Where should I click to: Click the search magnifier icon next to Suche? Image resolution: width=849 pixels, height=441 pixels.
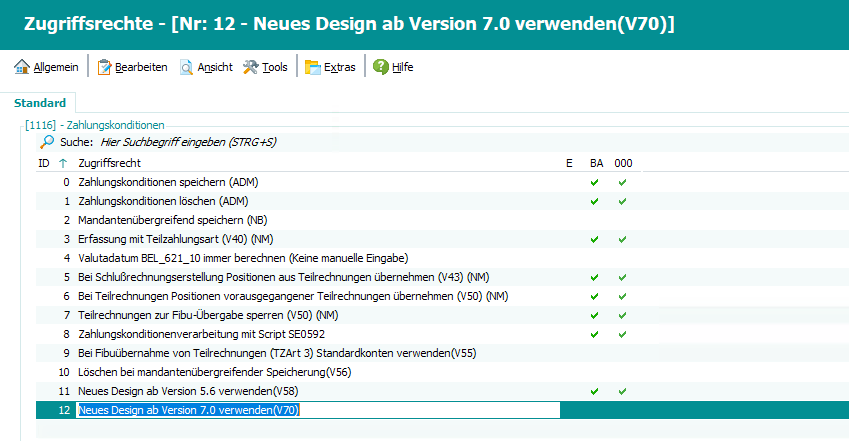point(46,143)
